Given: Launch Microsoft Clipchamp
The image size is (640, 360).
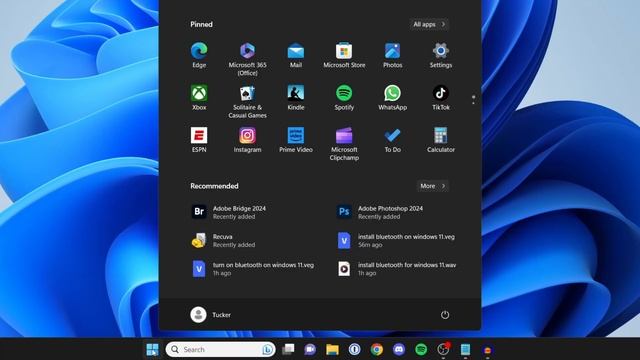Looking at the screenshot, I should 344,144.
